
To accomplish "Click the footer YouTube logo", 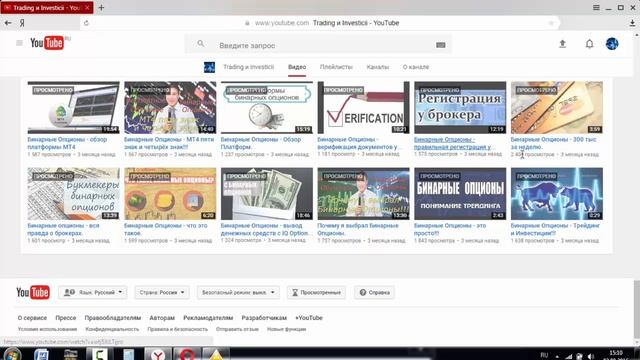I will (x=33, y=292).
